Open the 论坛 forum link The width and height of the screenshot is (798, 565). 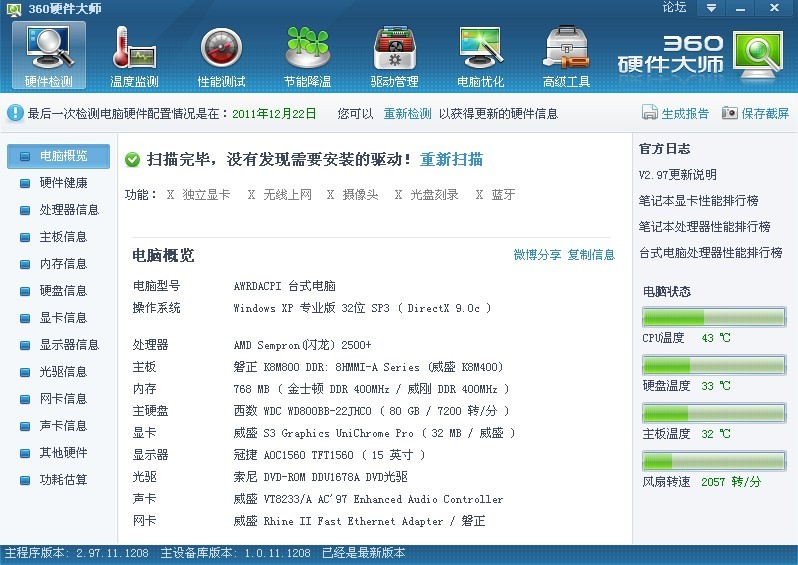(x=674, y=7)
